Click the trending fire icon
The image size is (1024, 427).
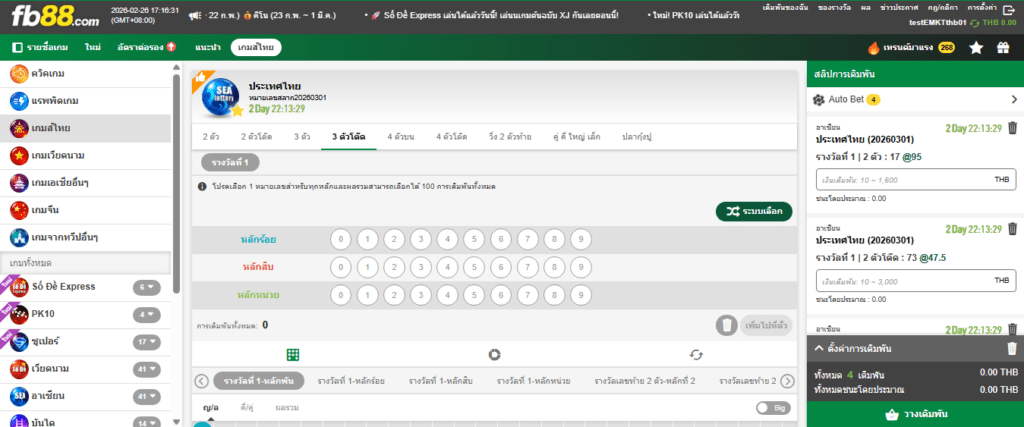coord(874,48)
